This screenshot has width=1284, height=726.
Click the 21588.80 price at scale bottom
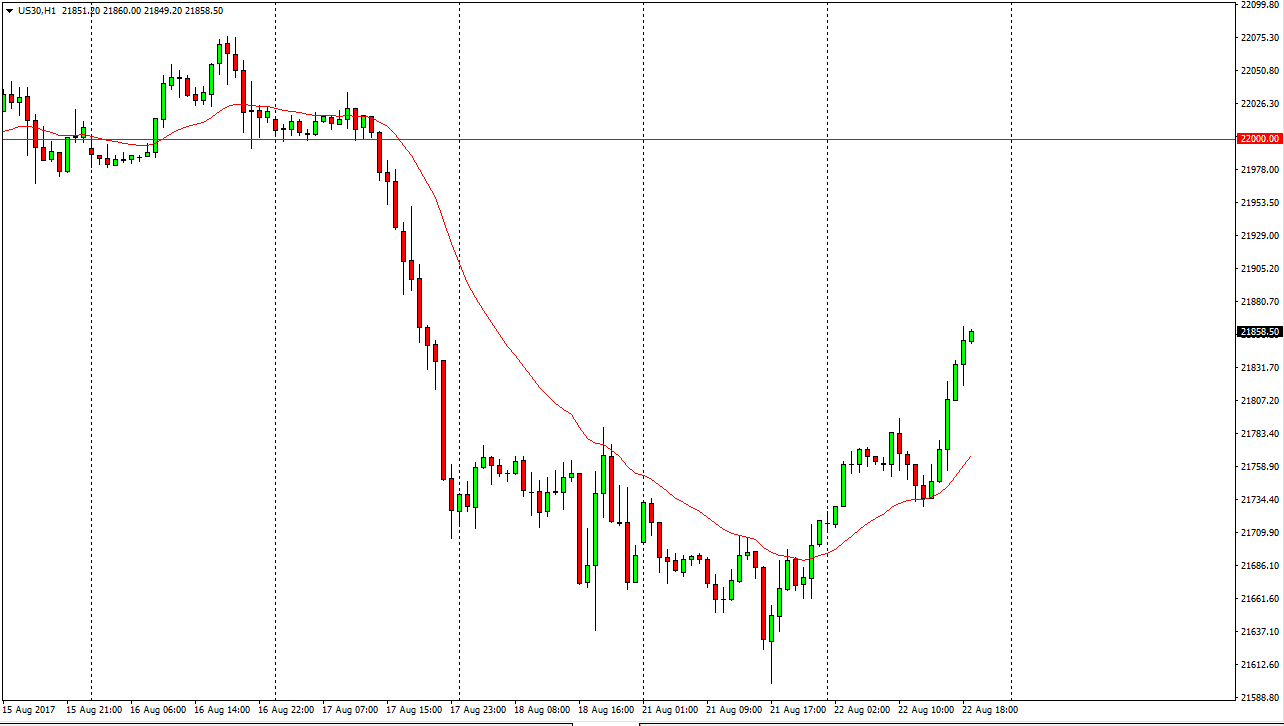click(1259, 698)
